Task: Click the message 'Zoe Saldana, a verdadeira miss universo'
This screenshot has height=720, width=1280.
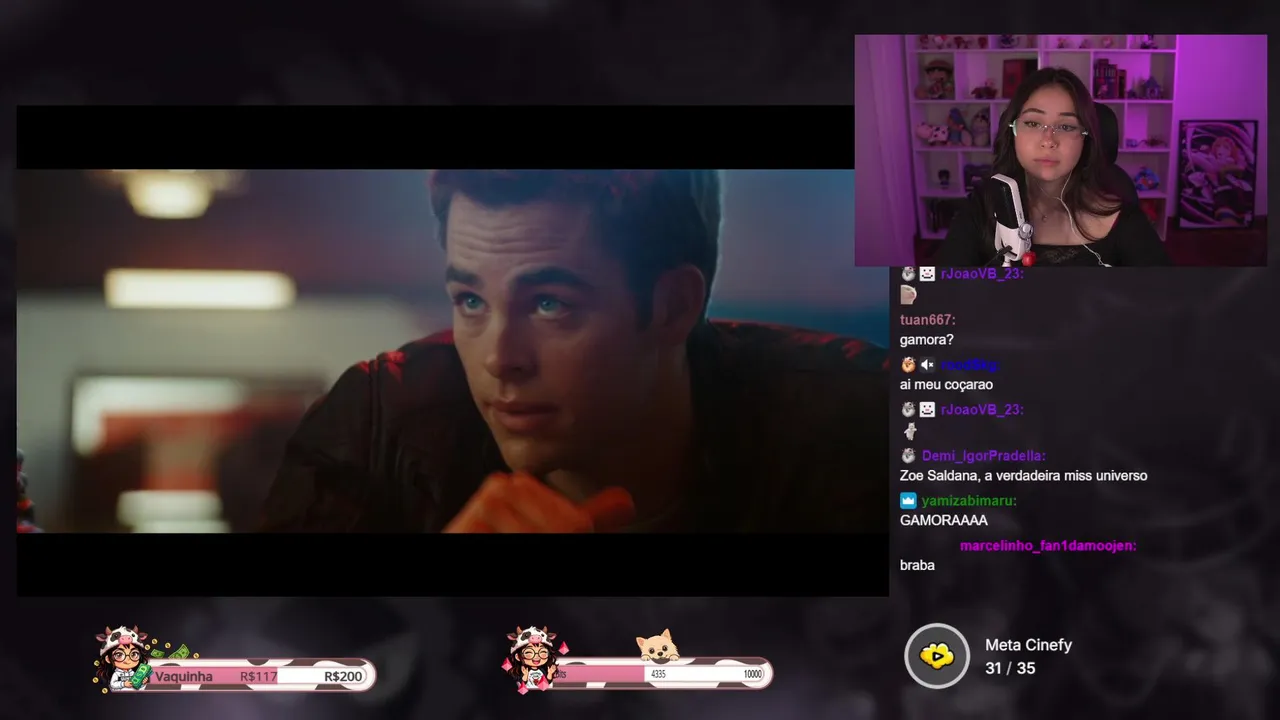Action: 1023,476
